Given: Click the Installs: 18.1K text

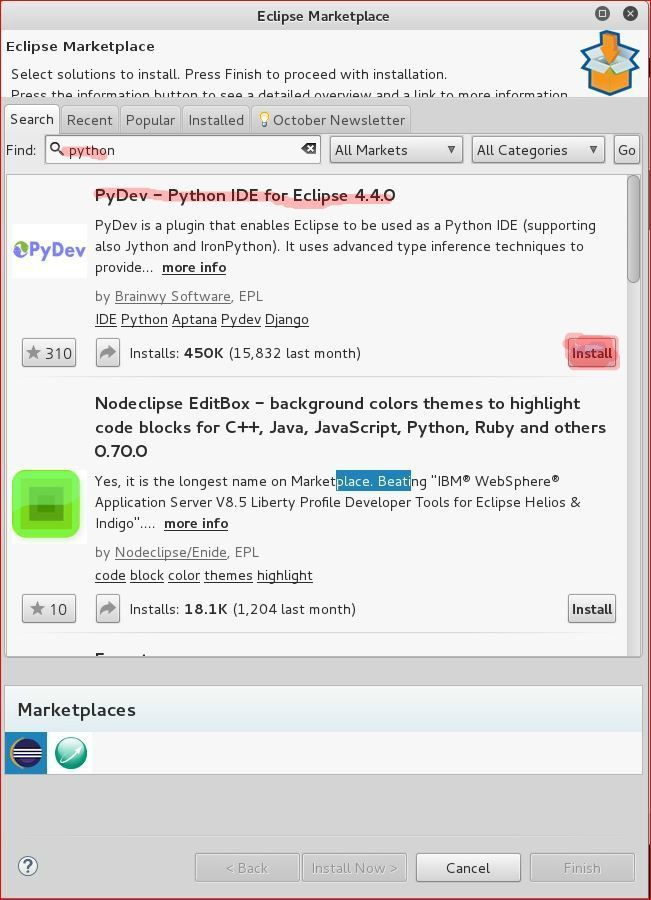Looking at the screenshot, I should coord(179,609).
